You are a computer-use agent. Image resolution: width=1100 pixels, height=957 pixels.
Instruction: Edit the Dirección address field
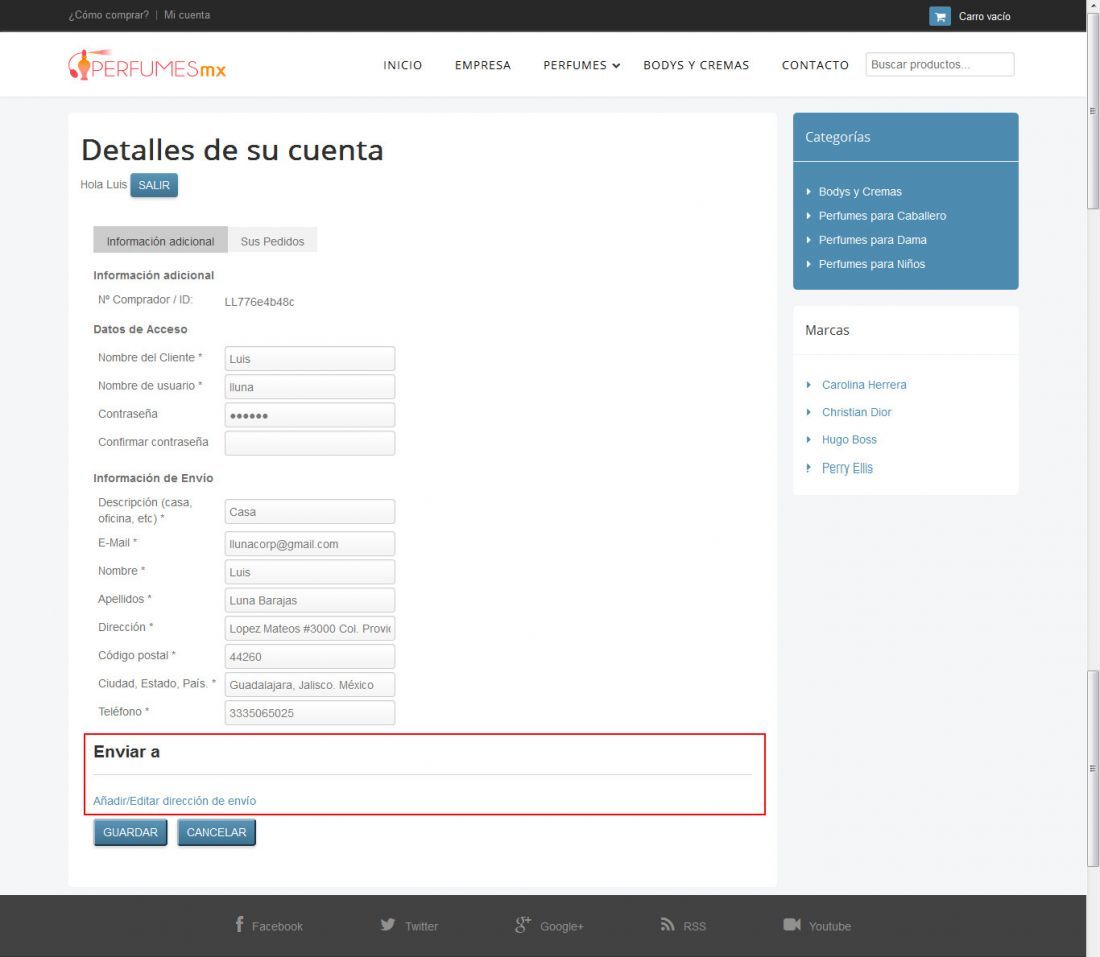click(x=309, y=628)
